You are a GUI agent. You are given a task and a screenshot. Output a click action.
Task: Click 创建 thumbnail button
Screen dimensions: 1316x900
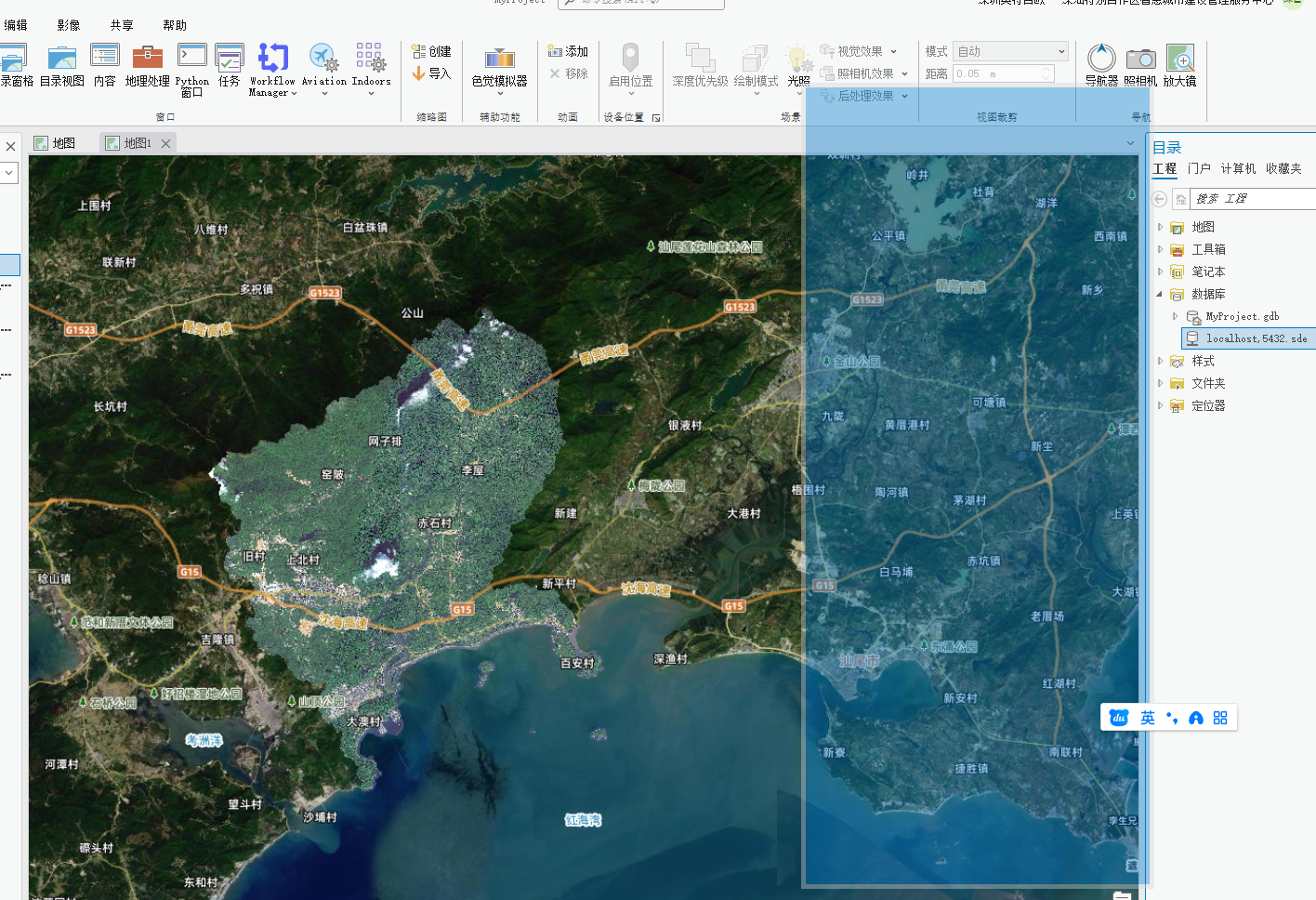tap(431, 51)
